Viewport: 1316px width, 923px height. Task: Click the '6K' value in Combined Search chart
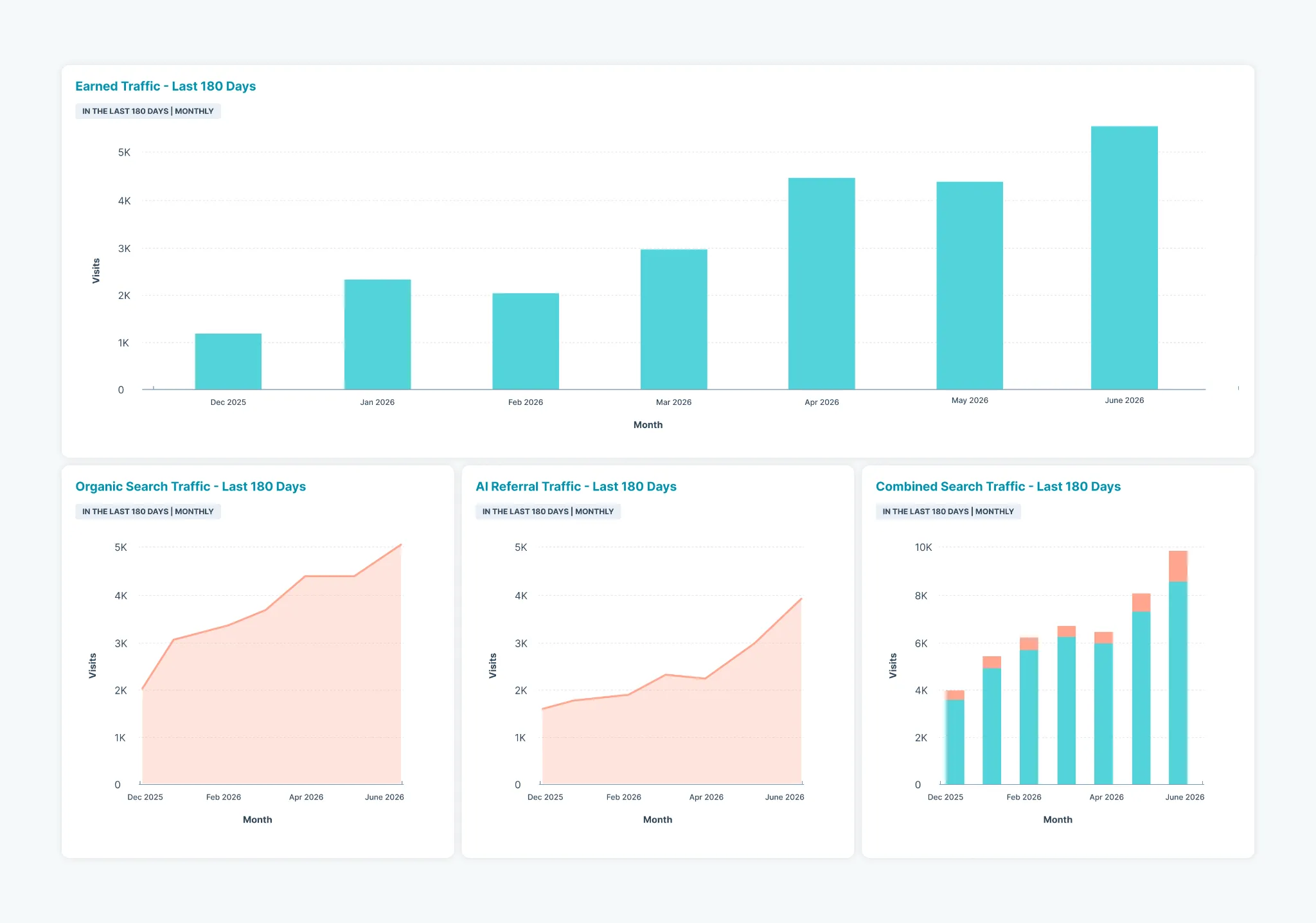click(921, 643)
